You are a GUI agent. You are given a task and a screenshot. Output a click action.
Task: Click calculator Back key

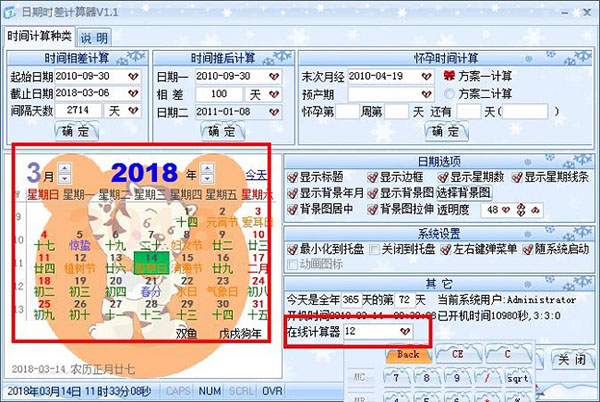(408, 355)
